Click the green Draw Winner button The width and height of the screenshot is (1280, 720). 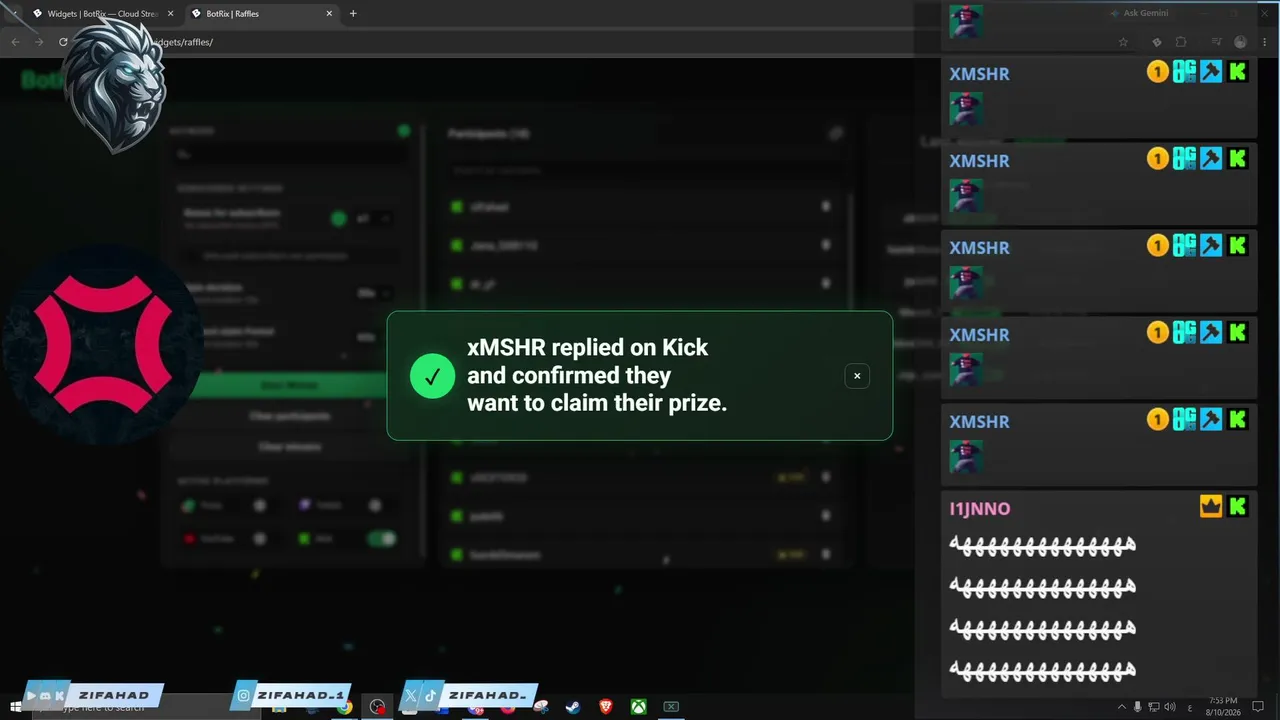point(288,385)
